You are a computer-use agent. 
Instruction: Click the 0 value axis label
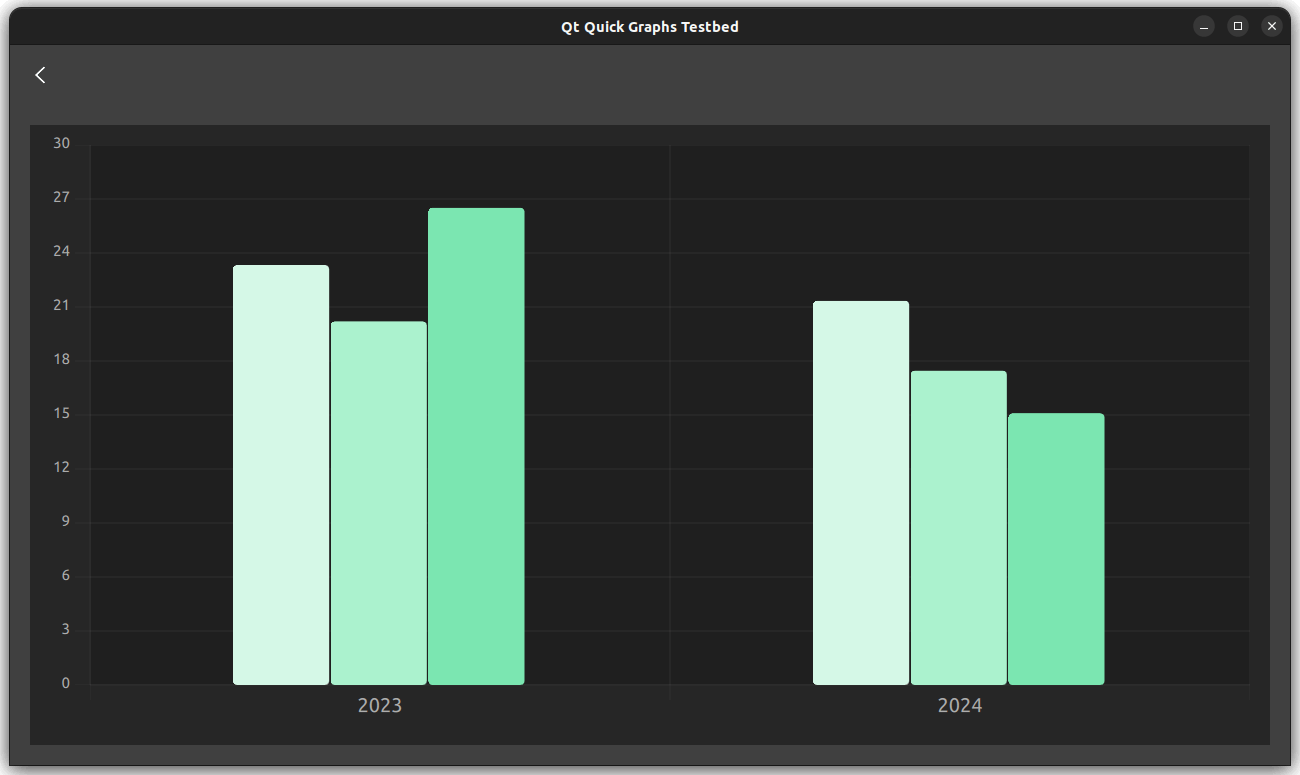[66, 684]
